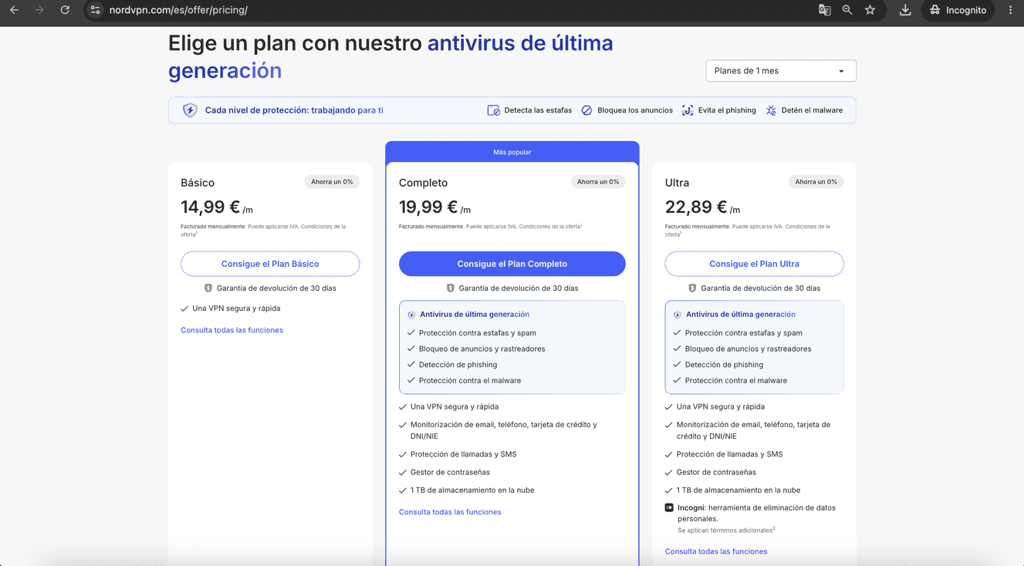The image size is (1024, 566).
Task: Open Consulta todas las funciones under Básico
Action: 232,330
